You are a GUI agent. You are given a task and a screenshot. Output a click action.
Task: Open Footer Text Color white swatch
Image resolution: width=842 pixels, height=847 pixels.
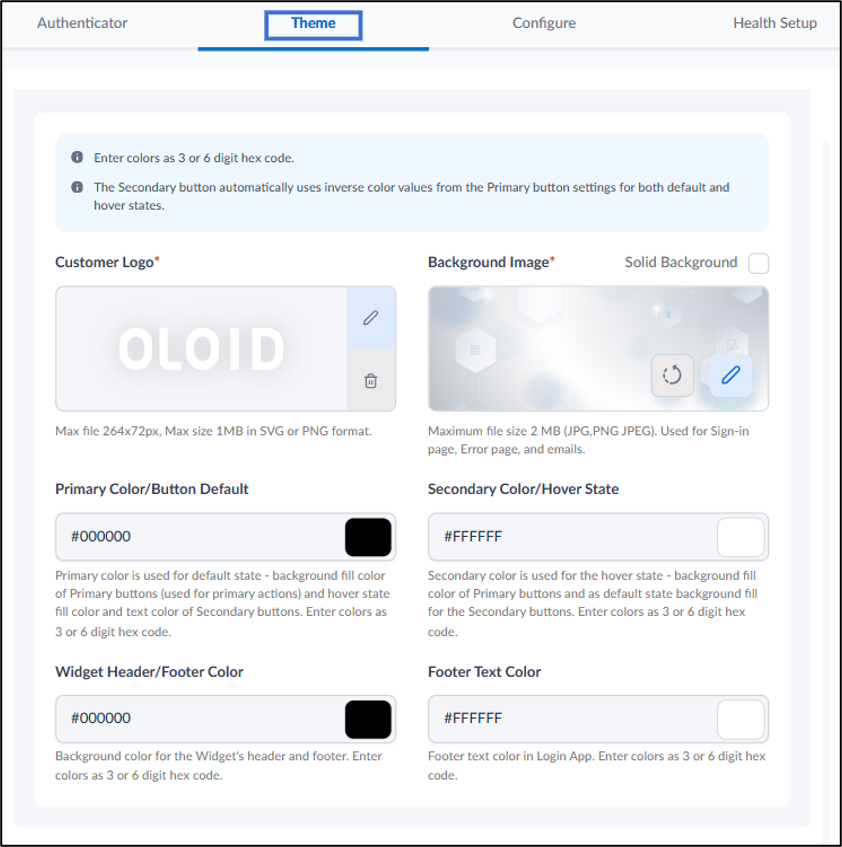(740, 719)
